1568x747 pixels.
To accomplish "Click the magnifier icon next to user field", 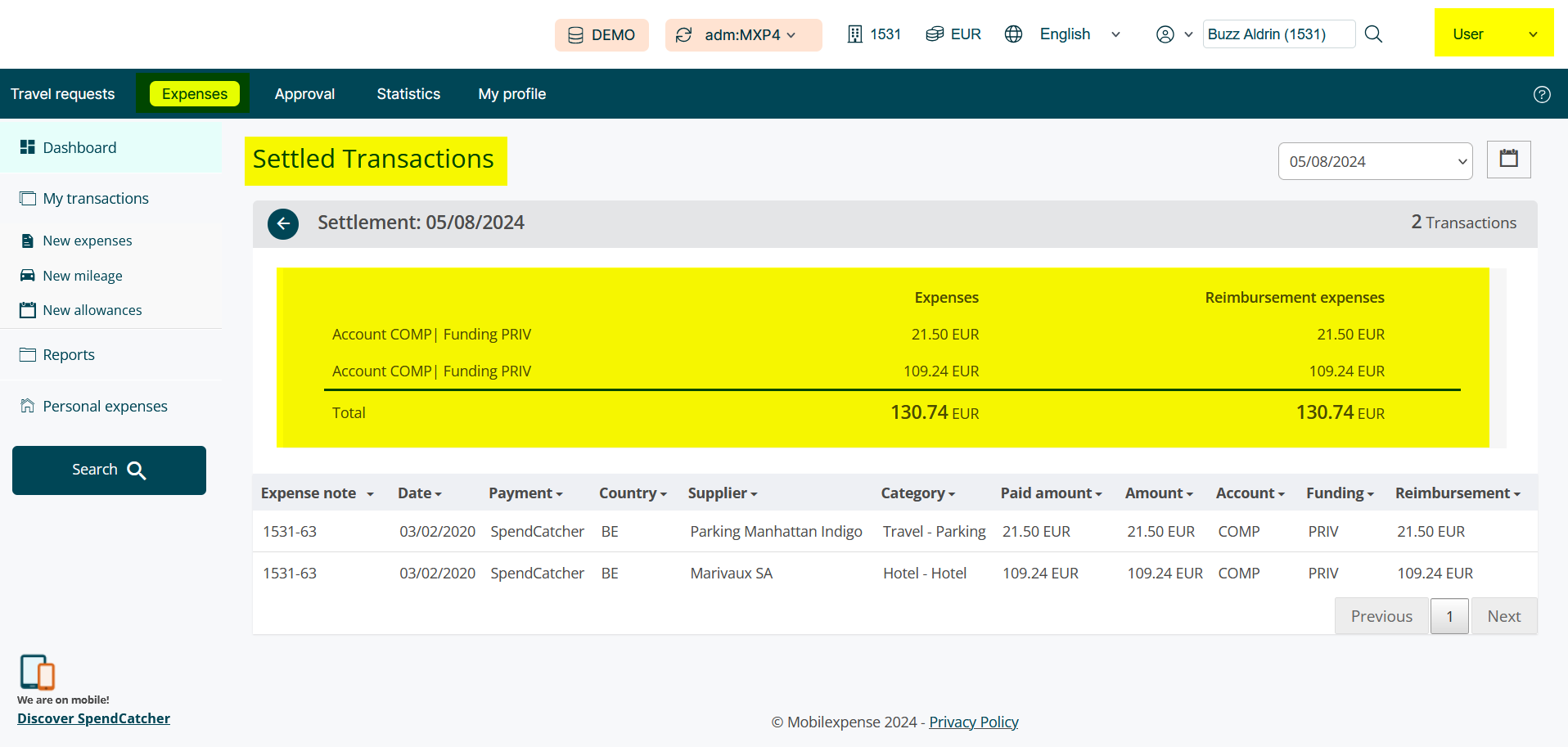I will [1374, 34].
